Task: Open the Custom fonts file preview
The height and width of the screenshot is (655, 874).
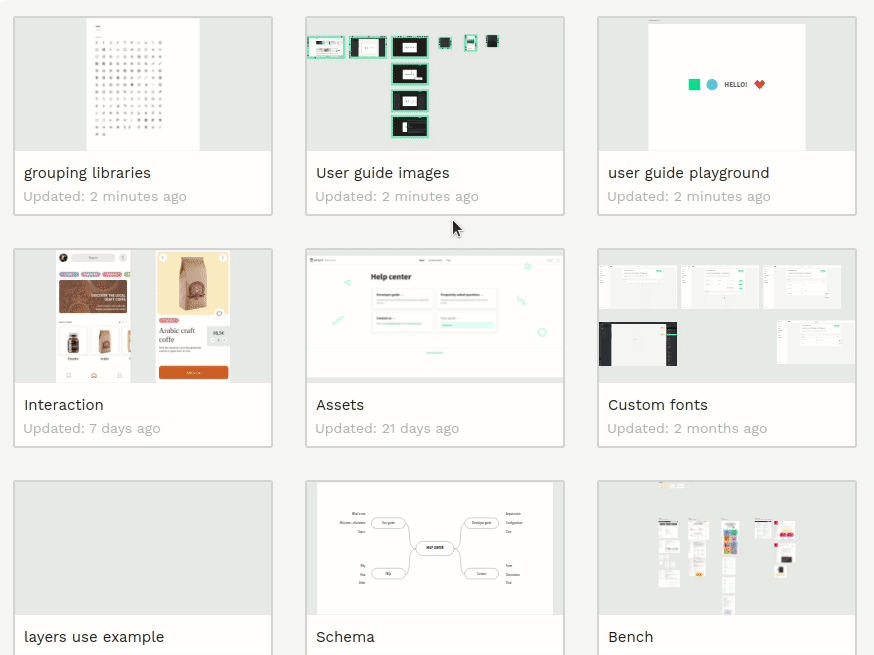Action: click(x=727, y=316)
